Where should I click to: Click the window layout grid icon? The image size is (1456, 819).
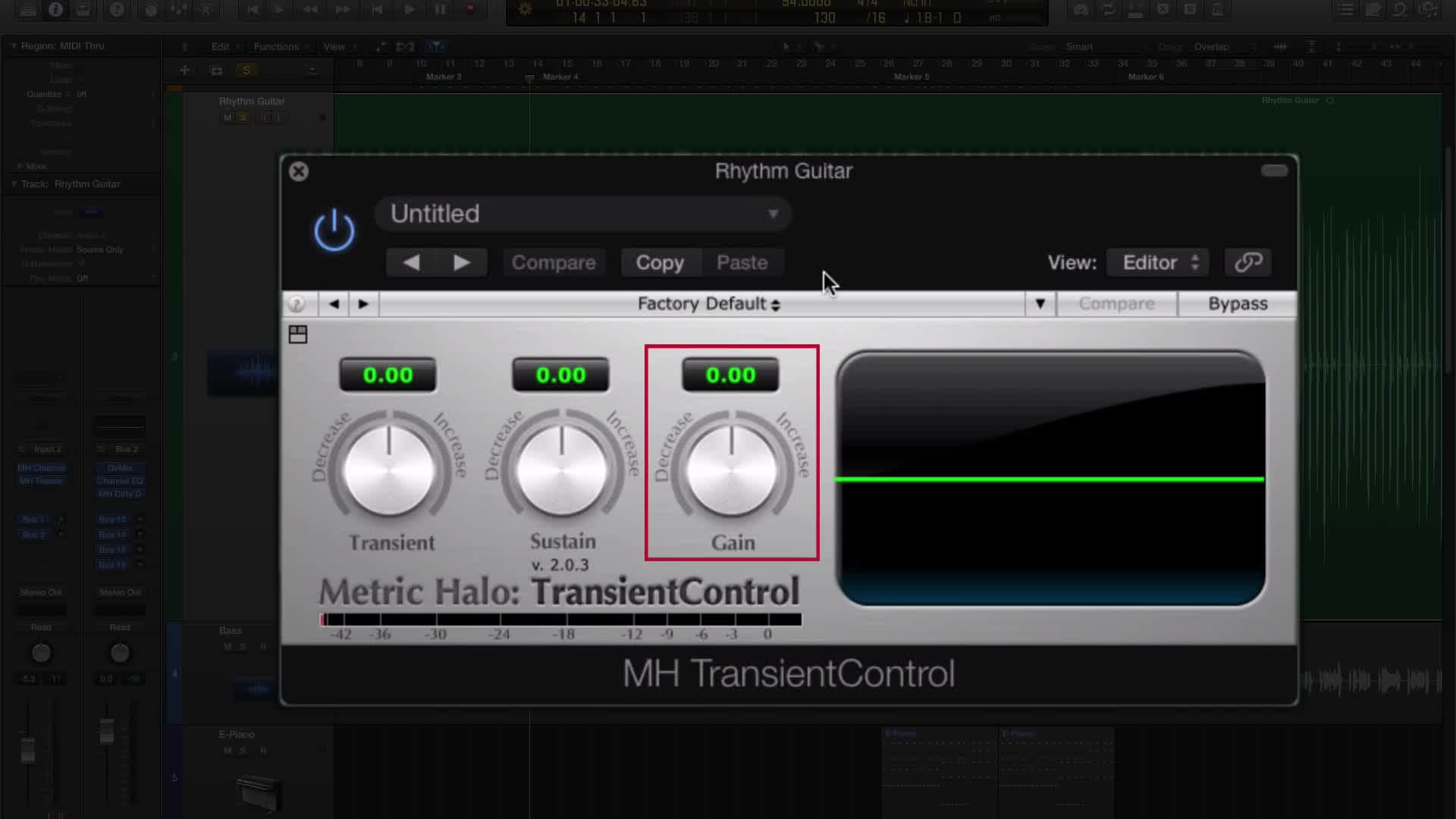298,334
